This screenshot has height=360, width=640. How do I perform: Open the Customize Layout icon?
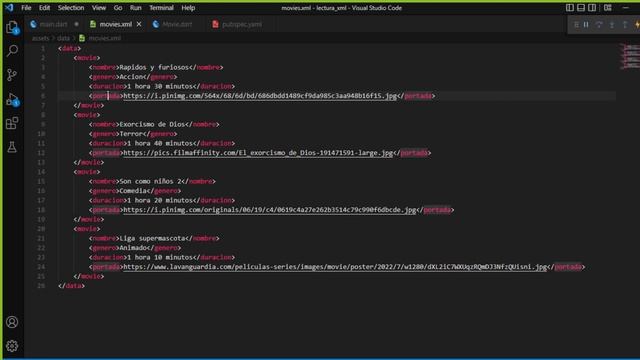coord(608,8)
